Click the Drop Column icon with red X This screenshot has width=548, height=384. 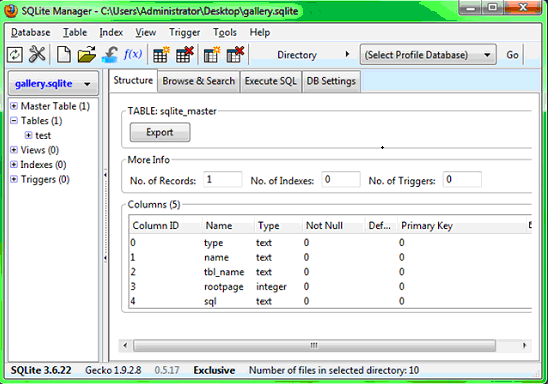pos(235,55)
